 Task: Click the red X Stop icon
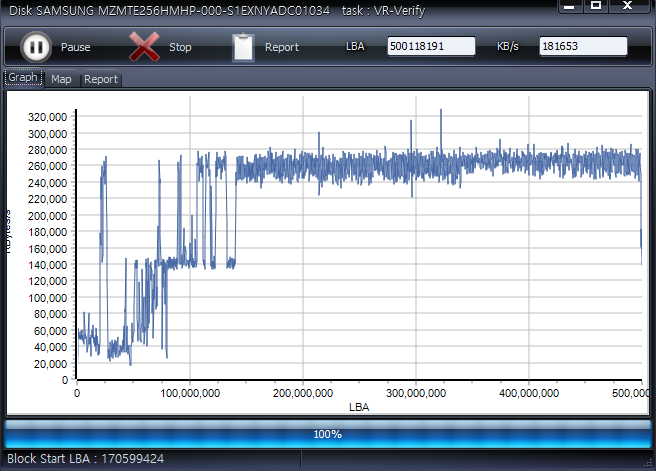click(145, 47)
